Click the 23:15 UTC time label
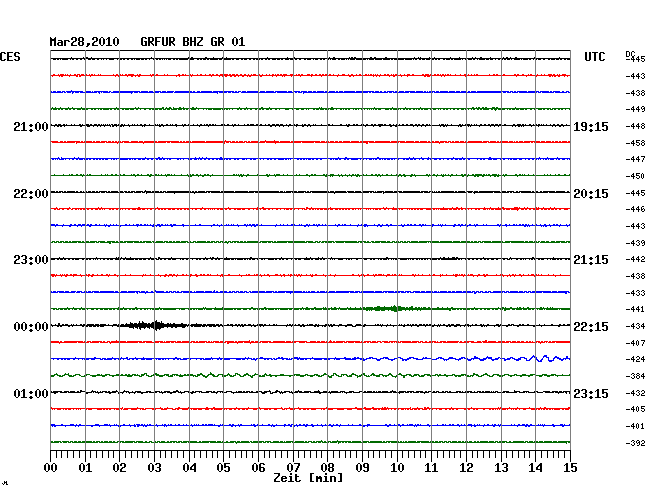 591,393
